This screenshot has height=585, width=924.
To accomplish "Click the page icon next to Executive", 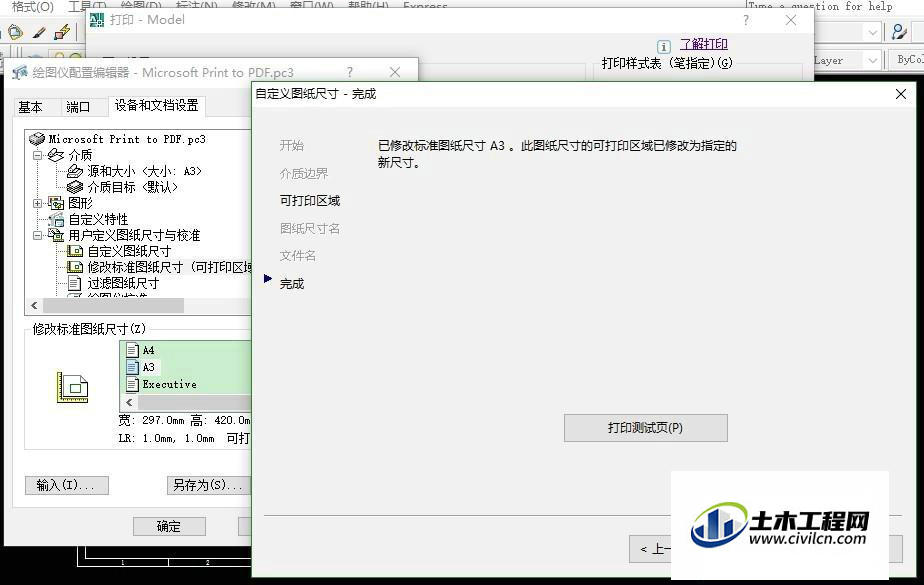I will coord(133,385).
